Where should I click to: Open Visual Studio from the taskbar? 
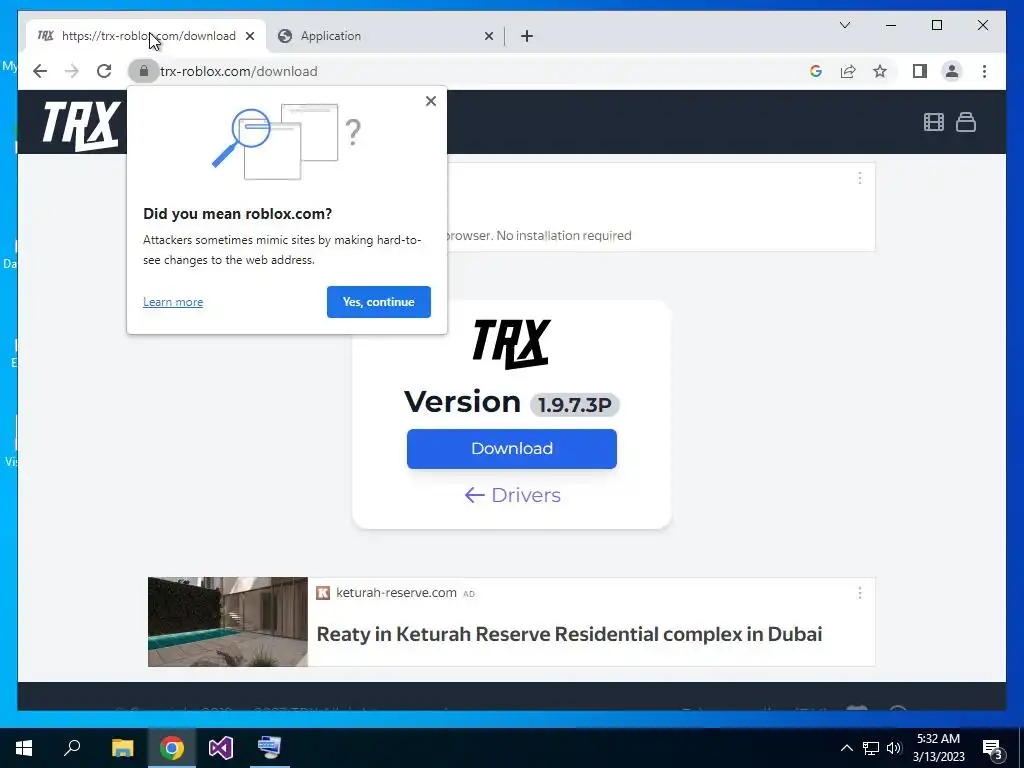221,748
